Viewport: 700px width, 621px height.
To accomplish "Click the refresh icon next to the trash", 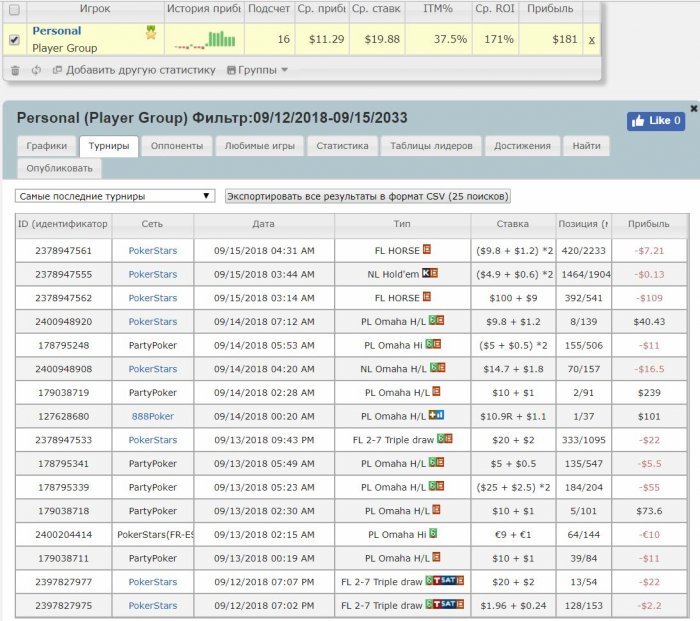I will [x=36, y=70].
